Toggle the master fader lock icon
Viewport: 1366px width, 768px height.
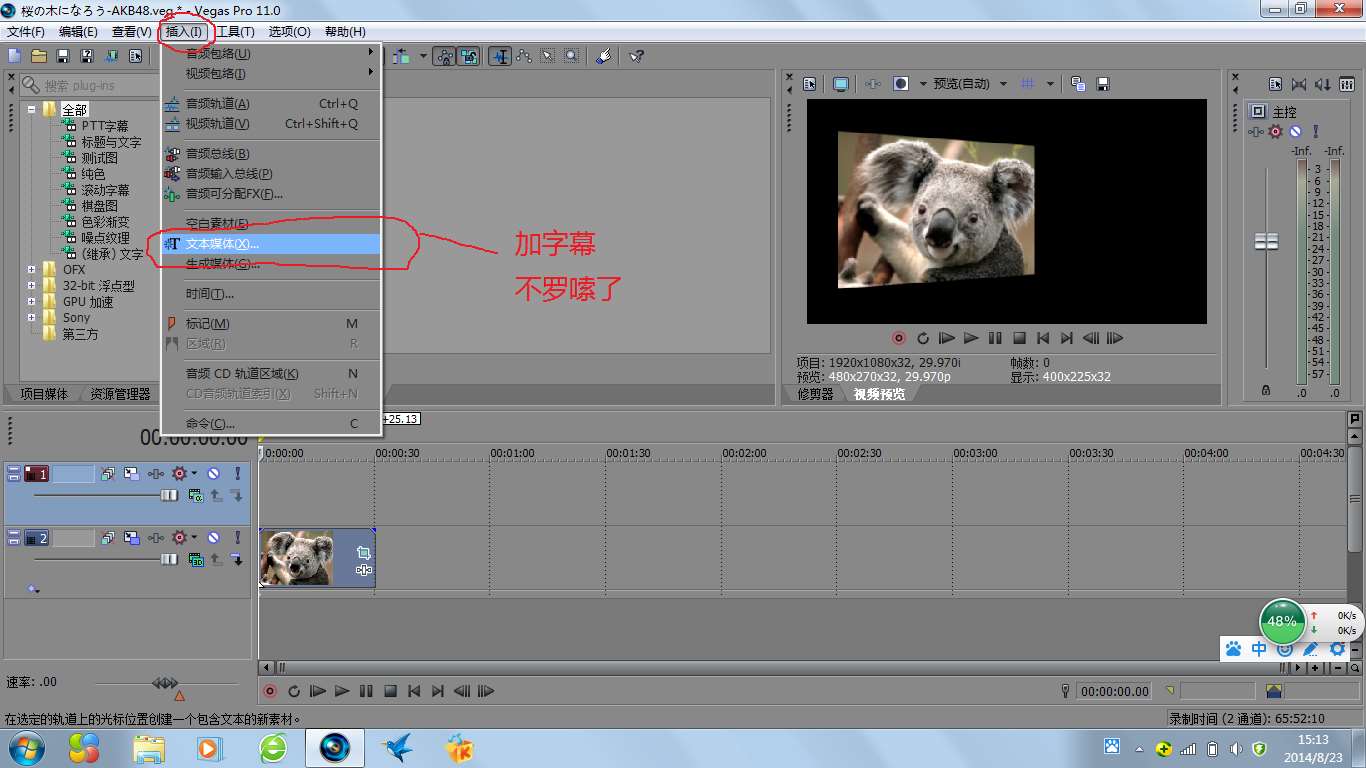pos(1267,391)
